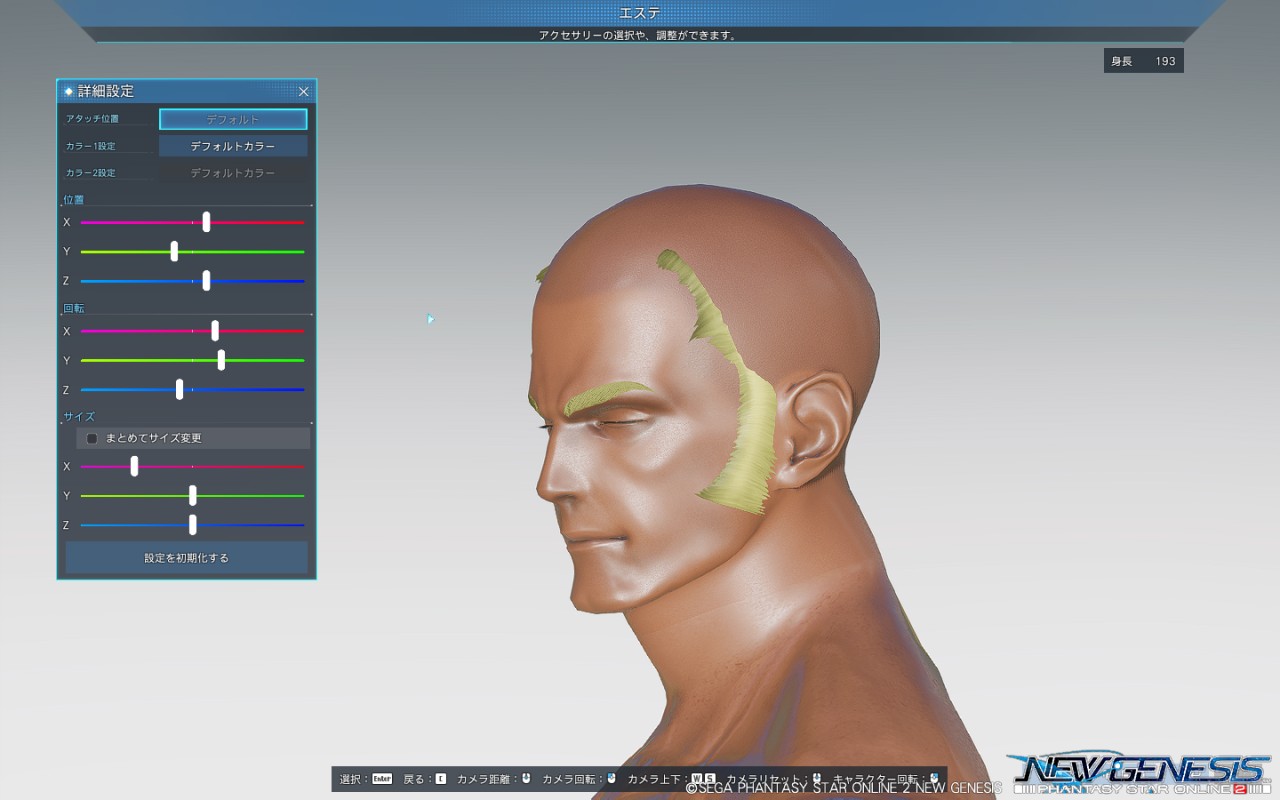The height and width of the screenshot is (800, 1280).
Task: Click the サイズ Z slider handle
Action: 192,525
